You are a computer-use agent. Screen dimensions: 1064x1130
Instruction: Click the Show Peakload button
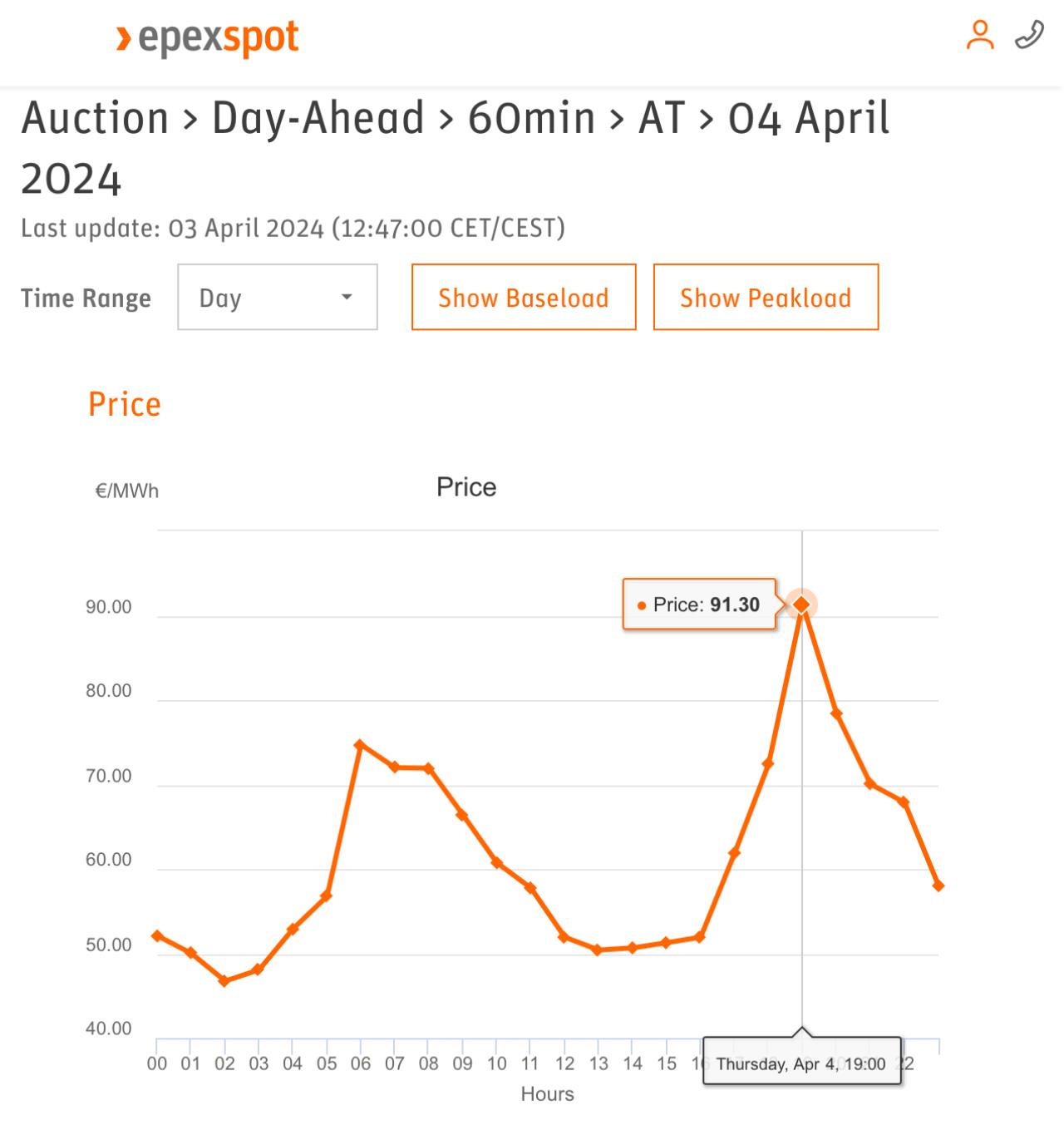tap(766, 297)
